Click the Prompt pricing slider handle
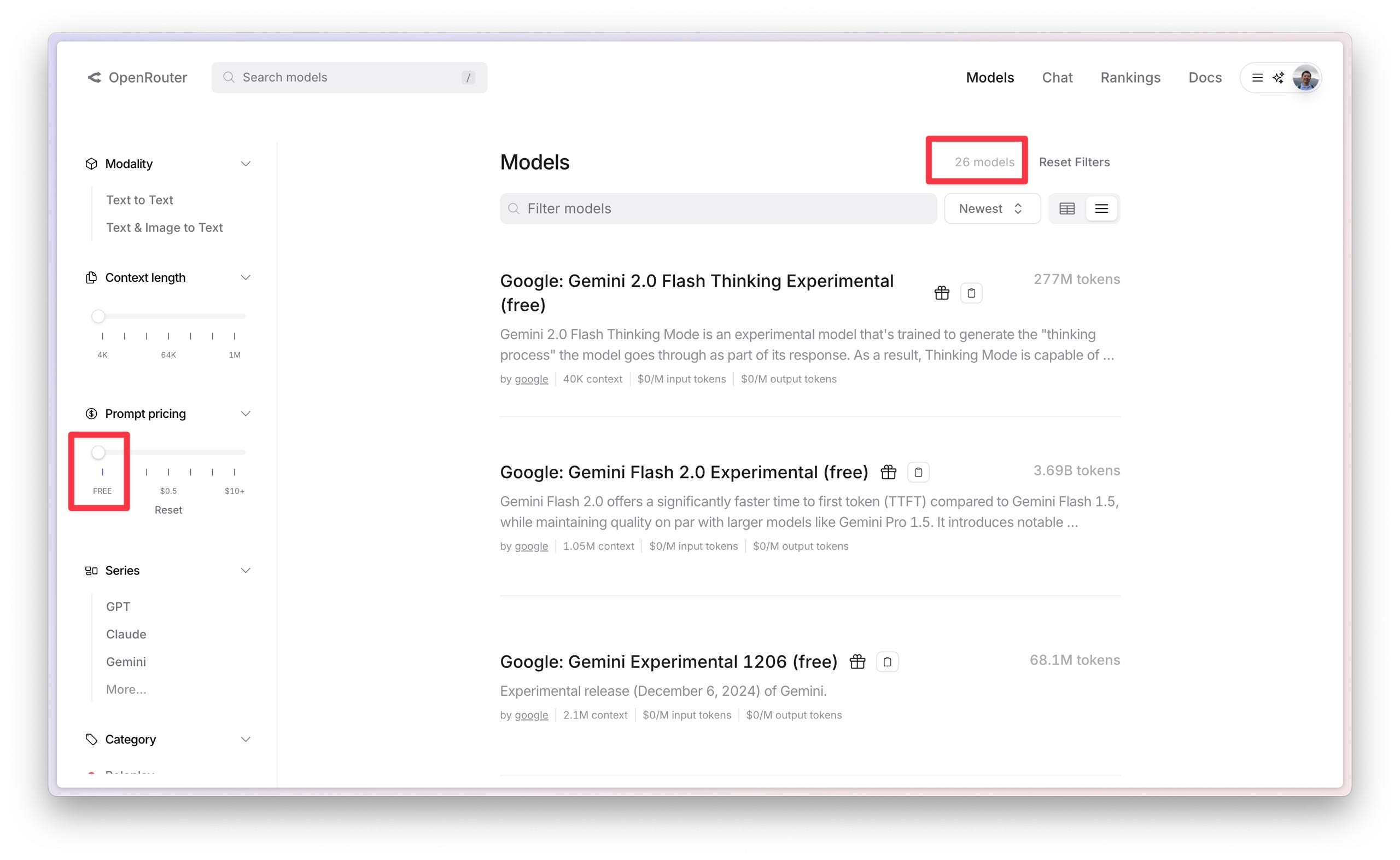 coord(98,452)
